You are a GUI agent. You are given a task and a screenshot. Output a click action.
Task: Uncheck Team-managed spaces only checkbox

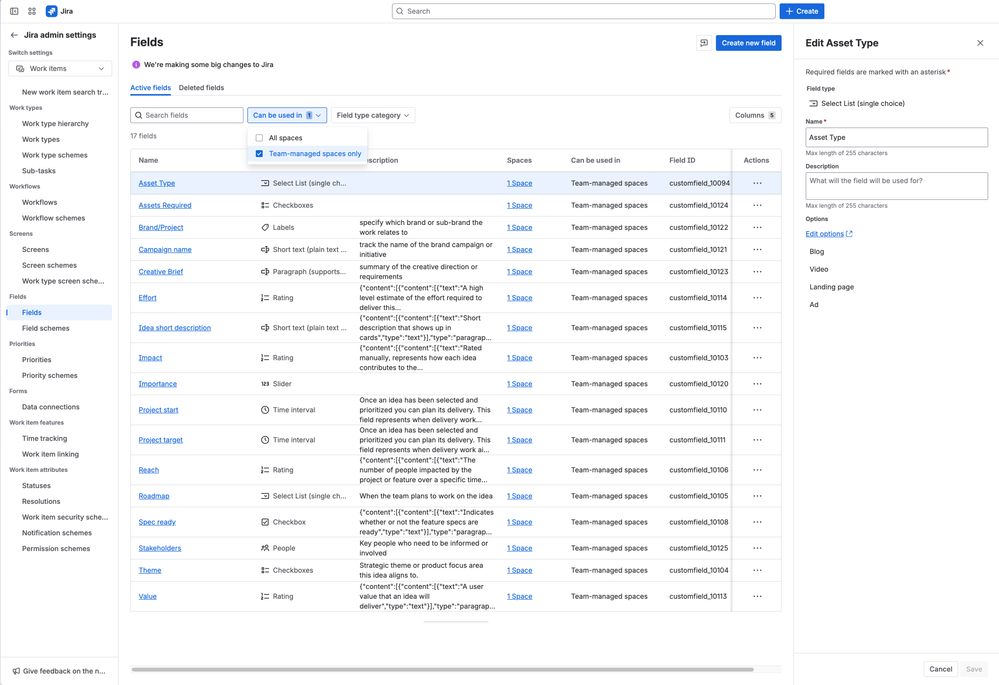[x=259, y=154]
